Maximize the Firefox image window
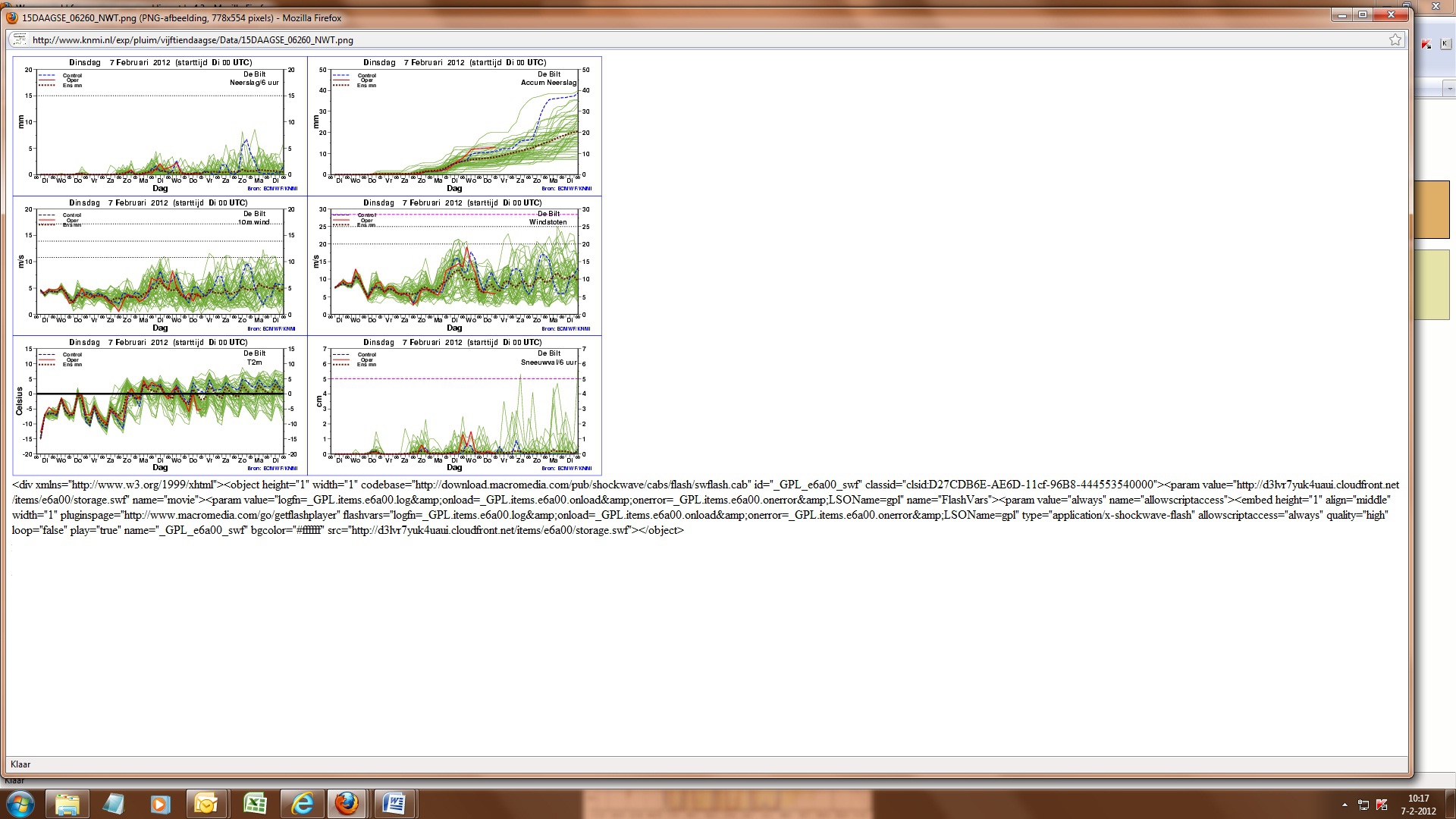The image size is (1456, 819). pyautogui.click(x=1363, y=15)
